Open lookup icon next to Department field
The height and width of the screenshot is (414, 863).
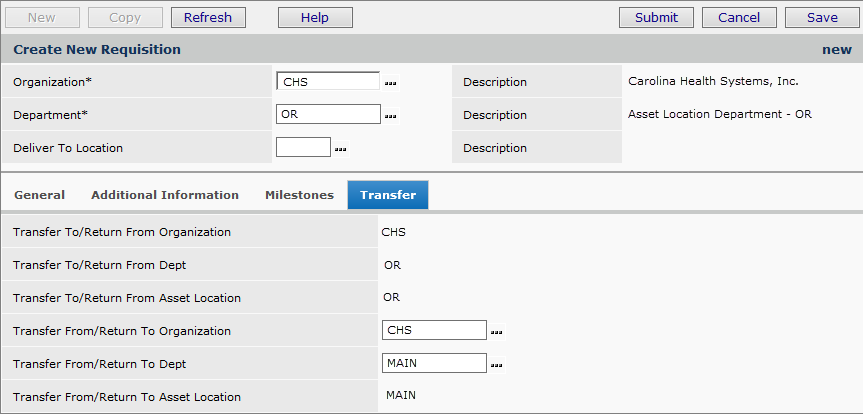pos(391,116)
